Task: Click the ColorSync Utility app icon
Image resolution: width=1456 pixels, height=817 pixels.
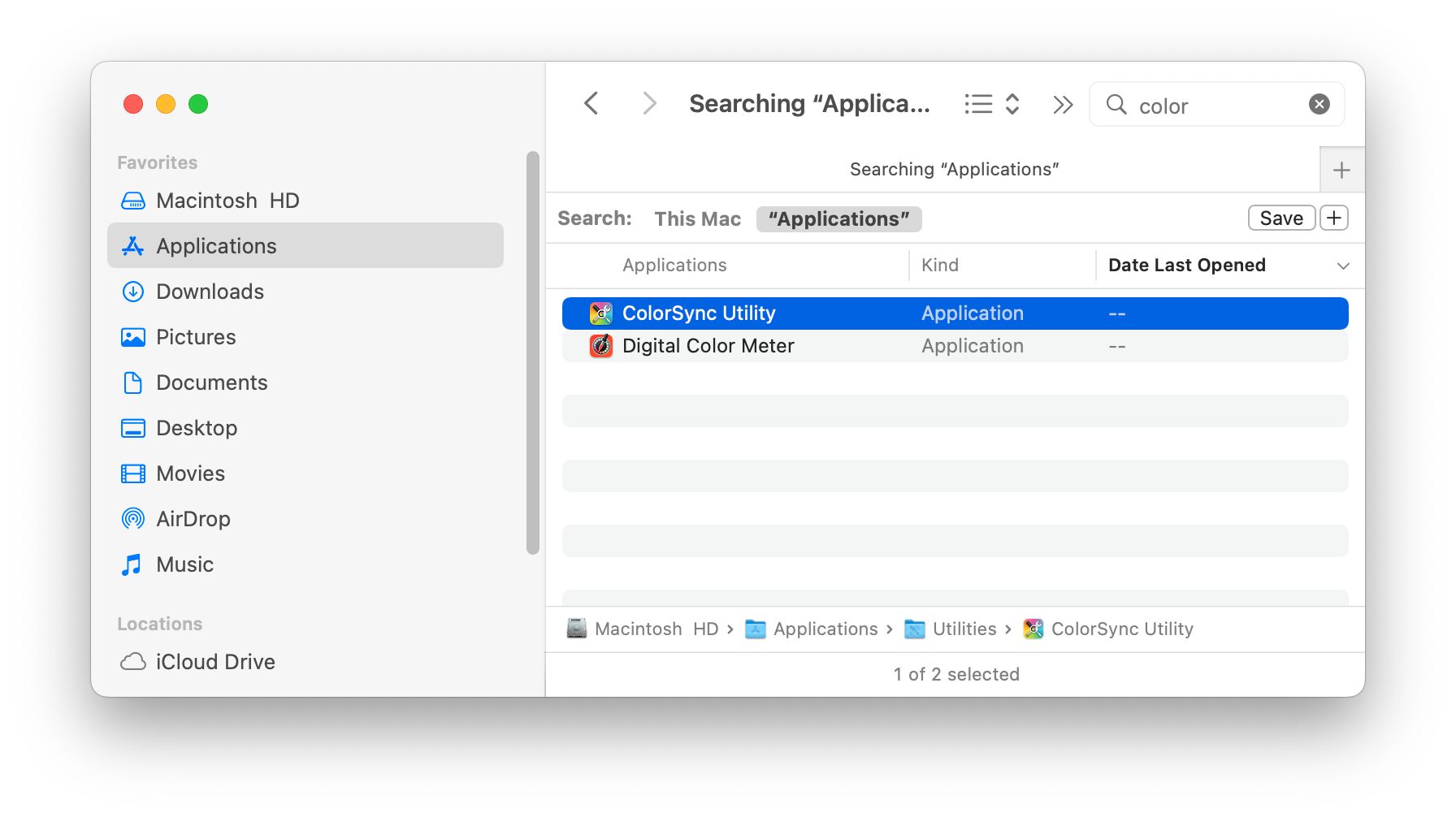Action: coord(601,313)
